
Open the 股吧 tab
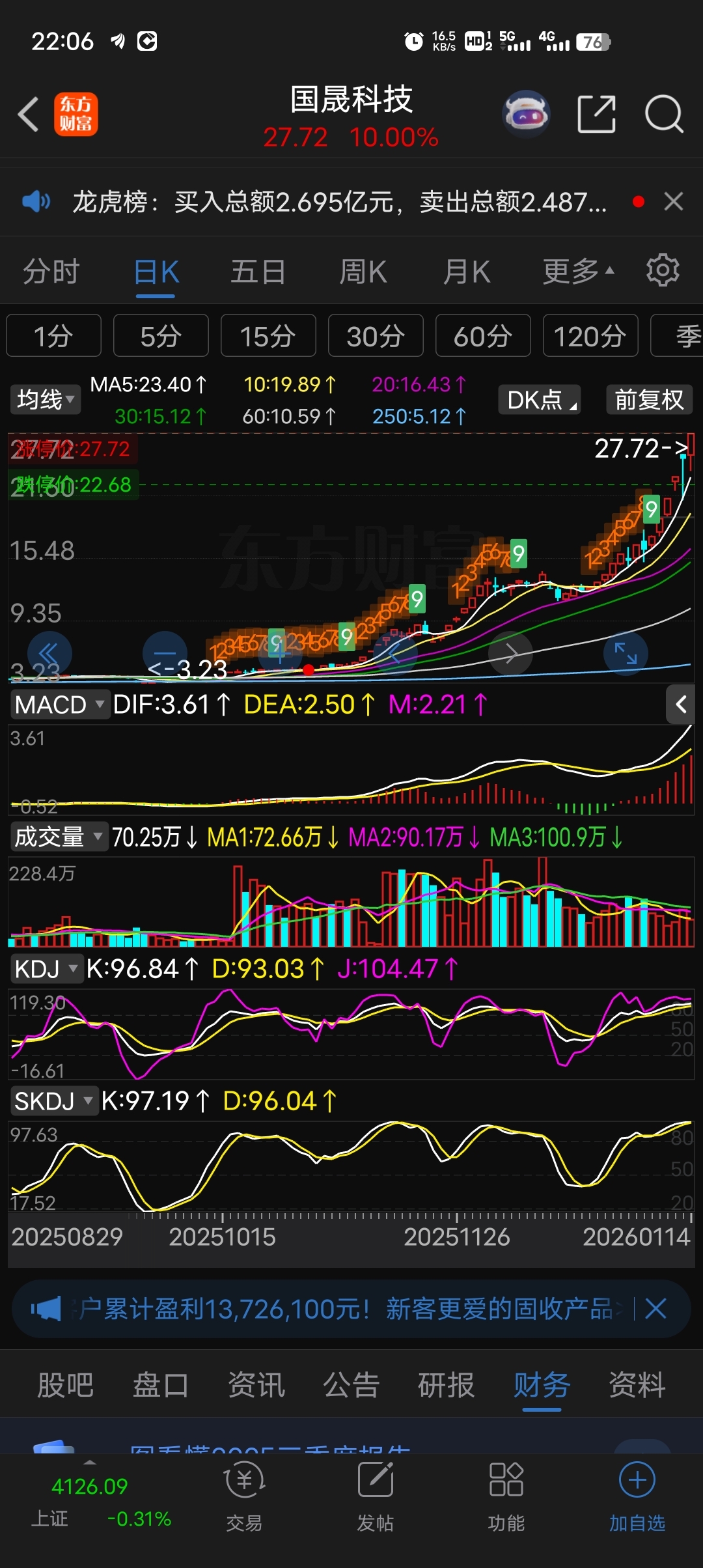[x=65, y=1385]
